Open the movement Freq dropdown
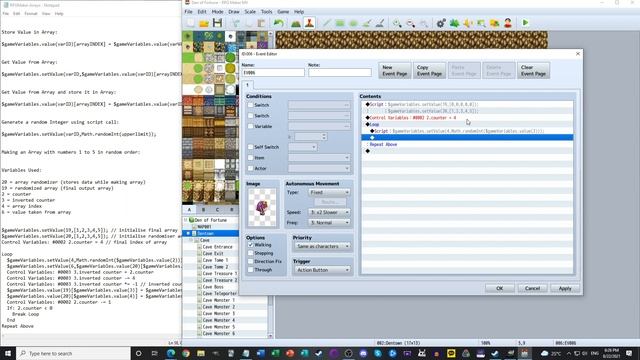Image resolution: width=640 pixels, height=360 pixels. click(329, 223)
